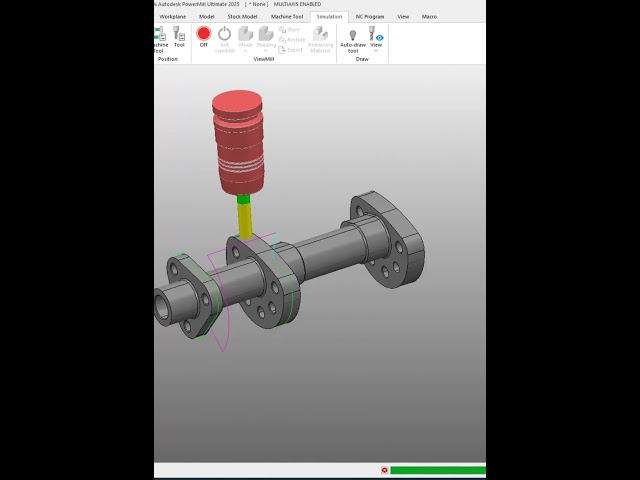Click the Machine Tool position icon

[160, 39]
